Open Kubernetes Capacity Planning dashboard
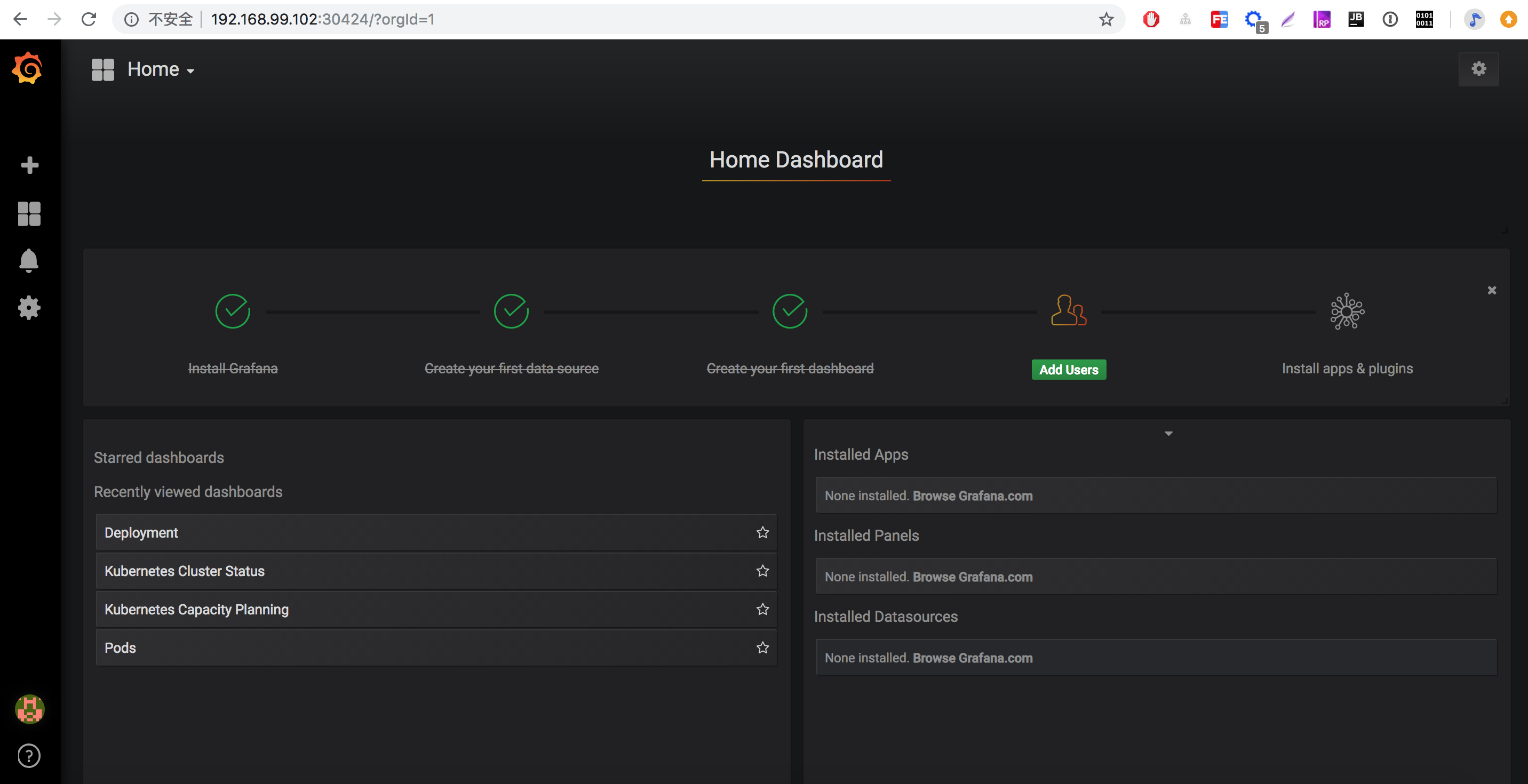Screen dimensions: 1528x784 point(196,610)
